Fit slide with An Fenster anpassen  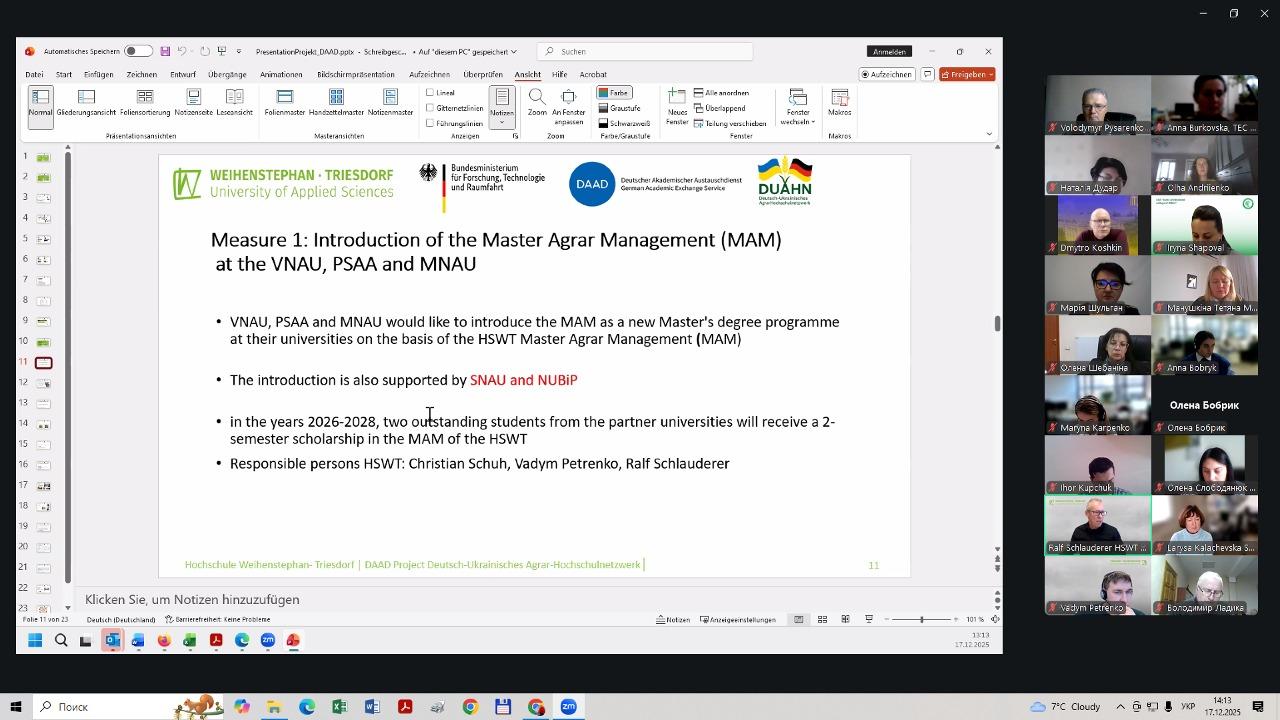point(569,104)
